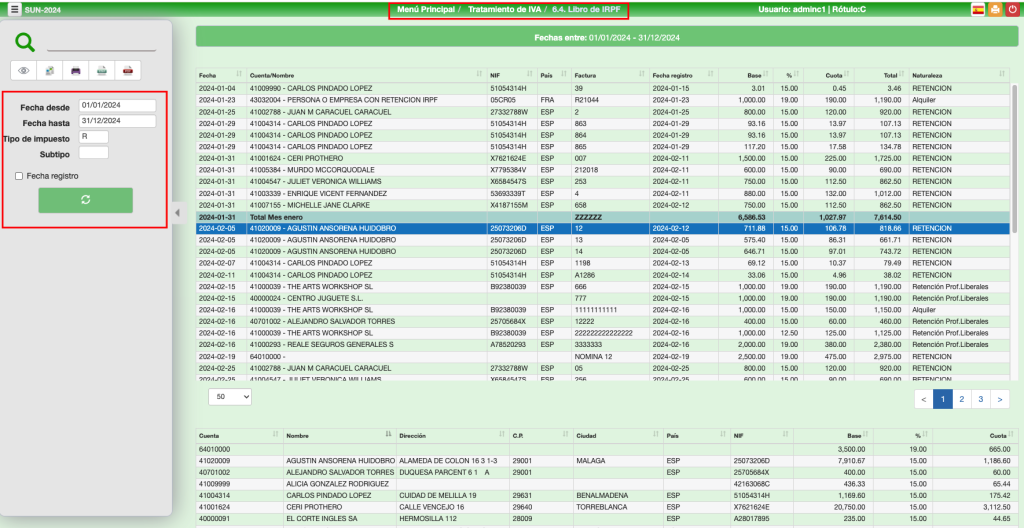The width and height of the screenshot is (1024, 528).
Task: Click the red PDF export icon
Action: [128, 71]
